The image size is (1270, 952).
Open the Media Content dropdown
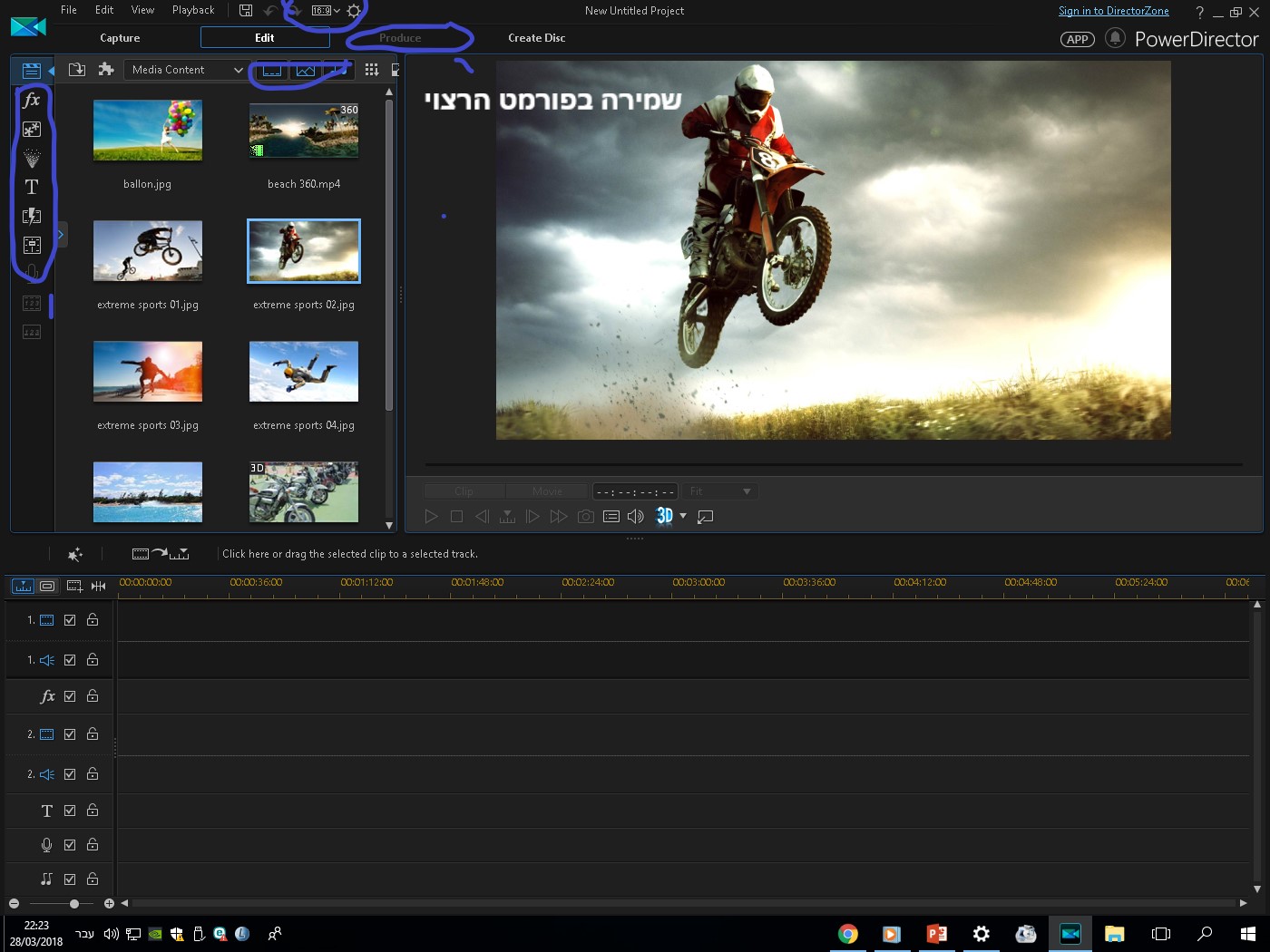[x=186, y=70]
